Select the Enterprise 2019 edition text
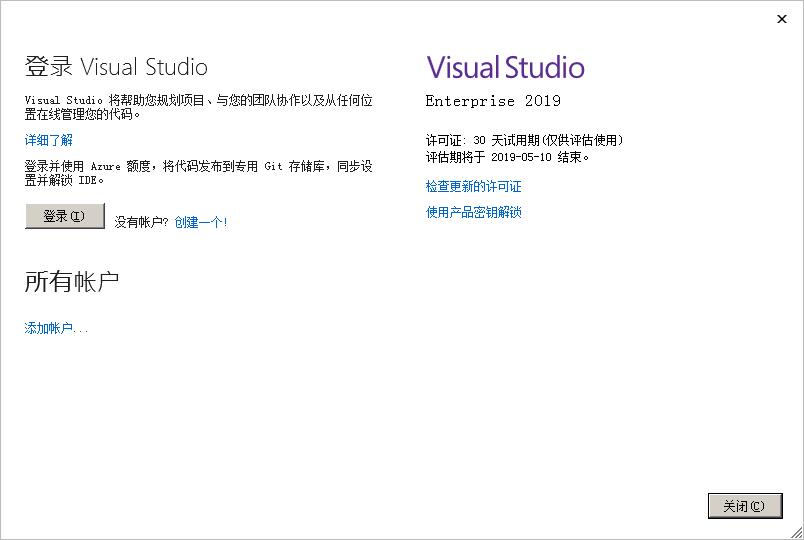 [493, 101]
